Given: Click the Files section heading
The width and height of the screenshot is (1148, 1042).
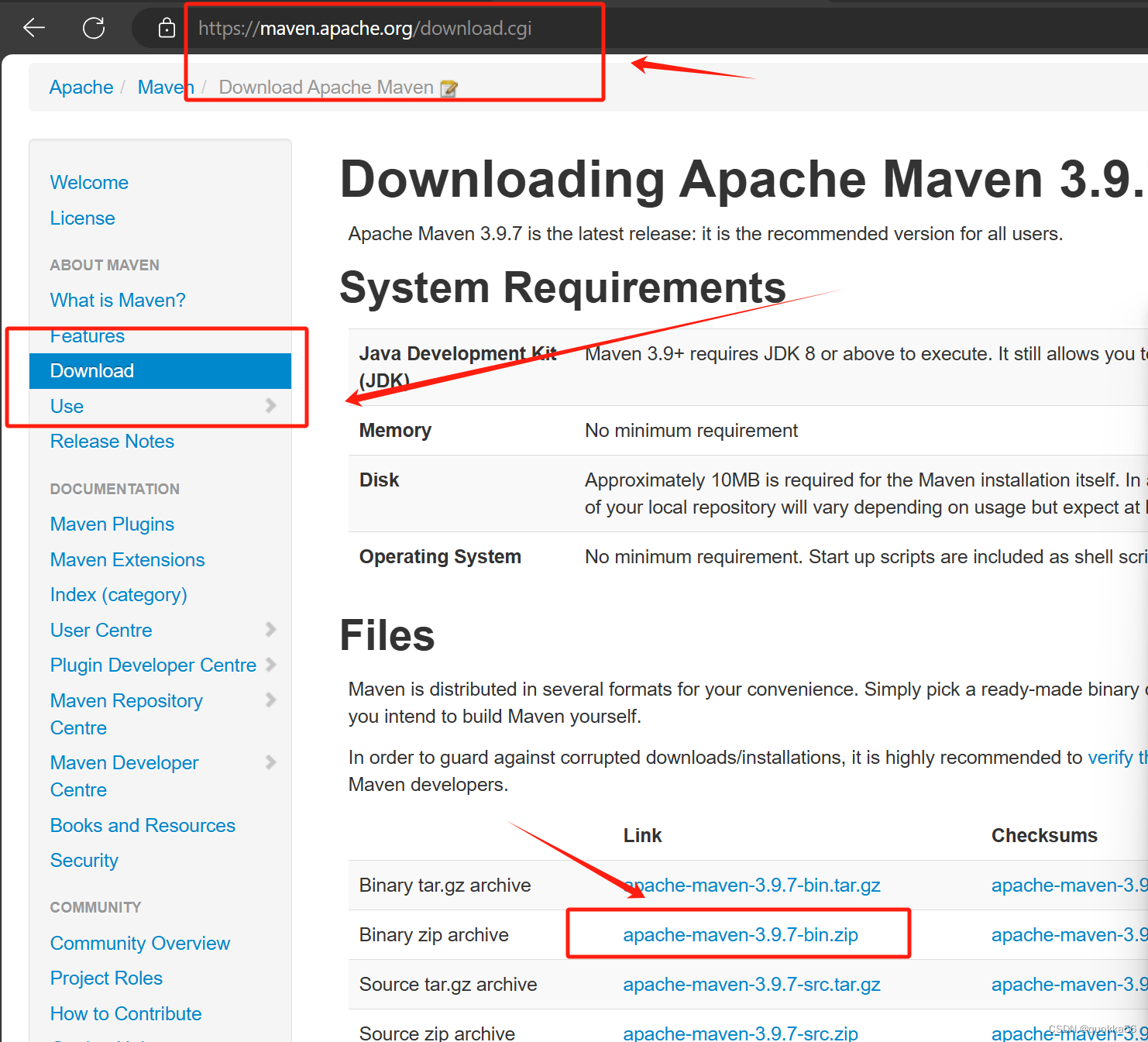Looking at the screenshot, I should [x=387, y=635].
